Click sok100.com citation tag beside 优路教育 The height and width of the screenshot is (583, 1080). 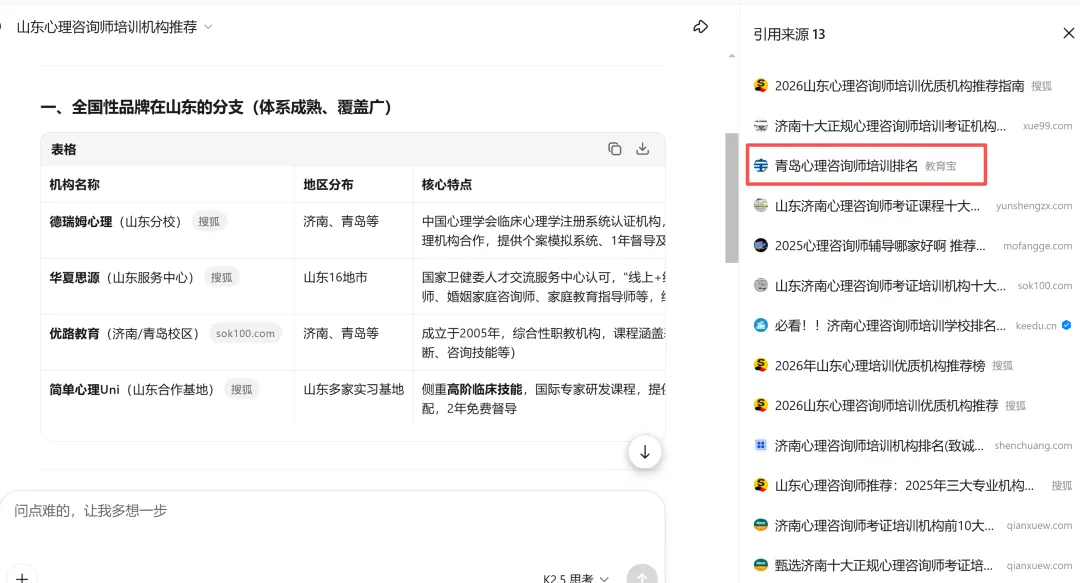[x=245, y=333]
